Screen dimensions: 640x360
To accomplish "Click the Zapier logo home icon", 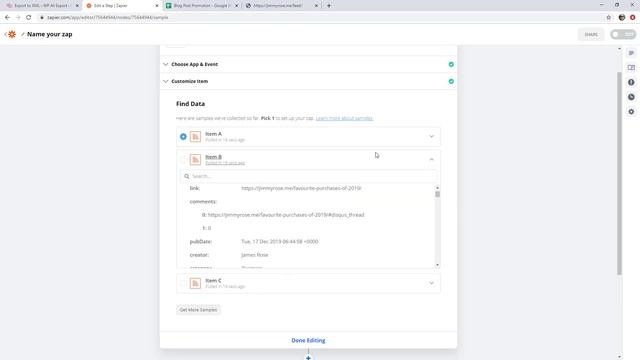I will pos(12,34).
